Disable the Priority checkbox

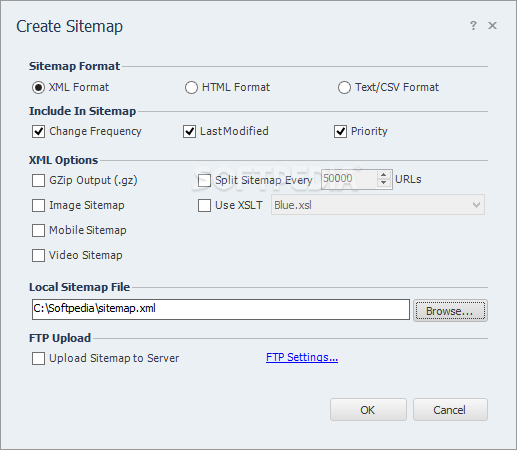(x=340, y=131)
